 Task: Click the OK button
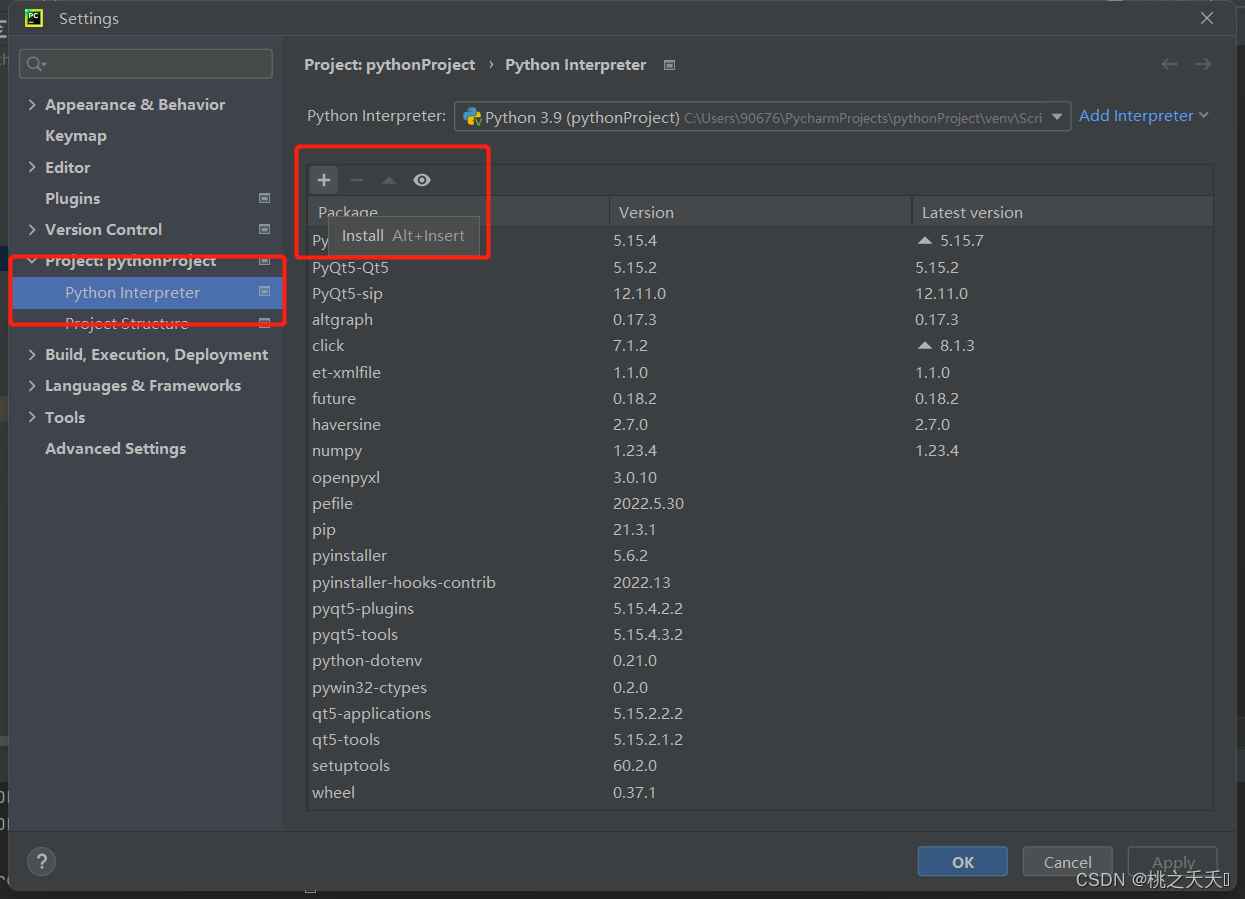pos(963,862)
